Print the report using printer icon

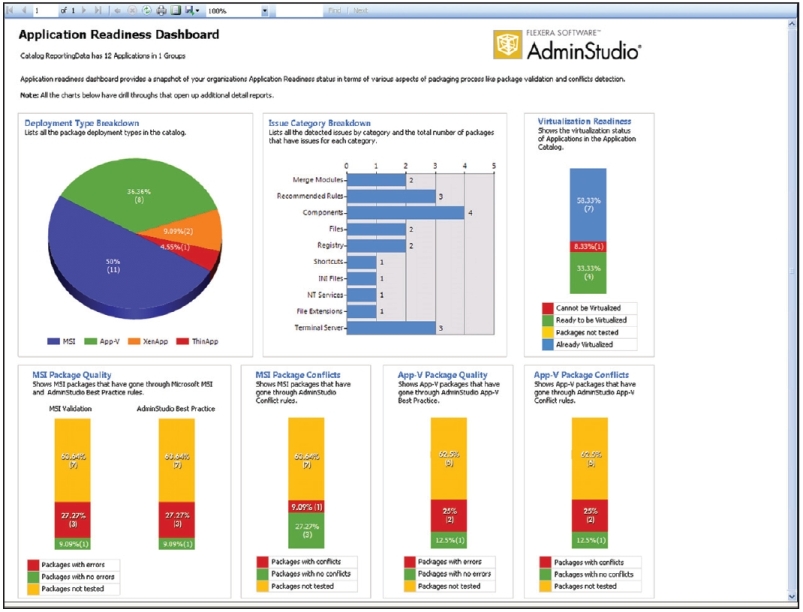(162, 10)
